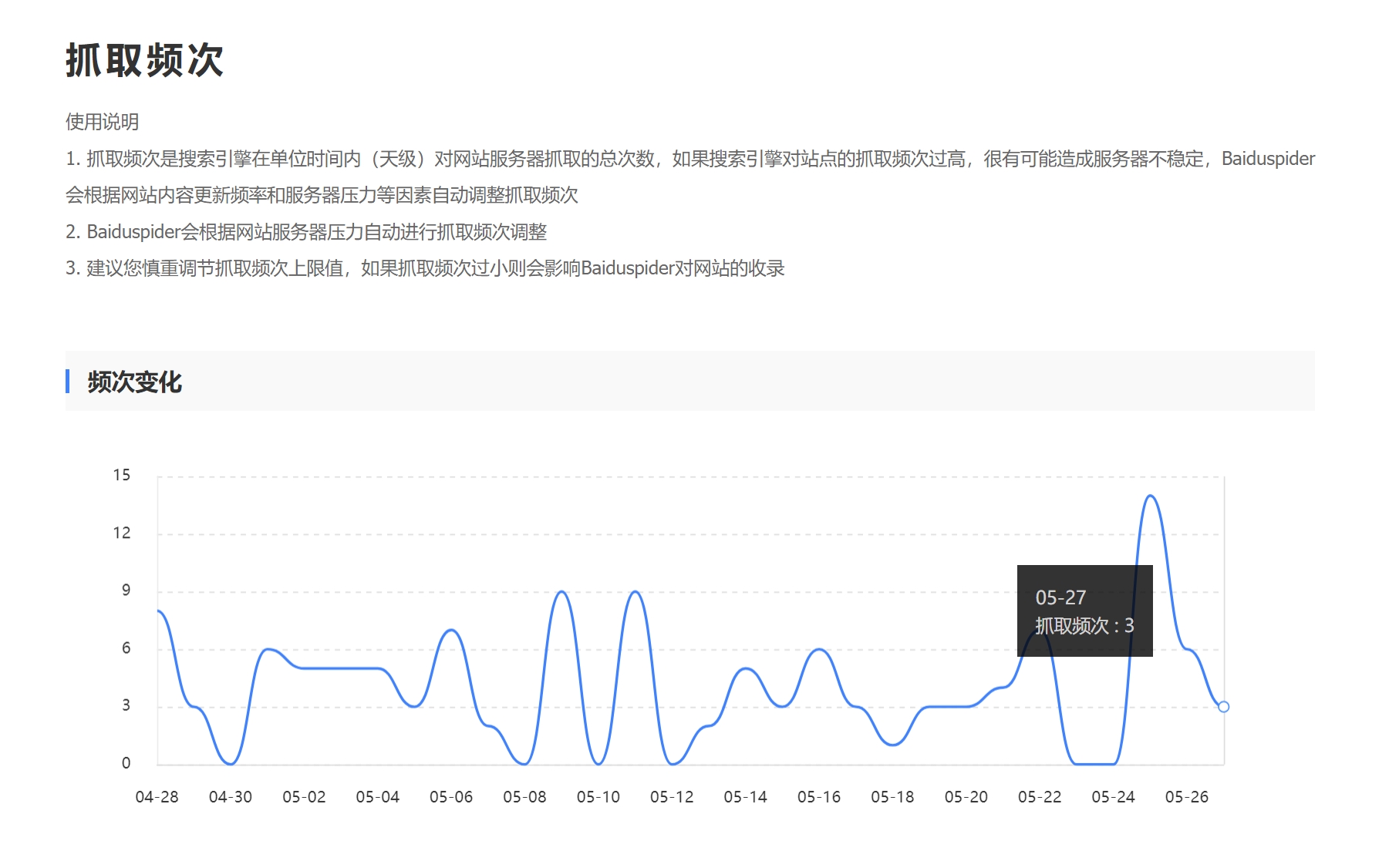Viewport: 1389px width, 868px height.
Task: Click the 抓取频次 : 3 value in tooltip
Action: pos(1084,626)
